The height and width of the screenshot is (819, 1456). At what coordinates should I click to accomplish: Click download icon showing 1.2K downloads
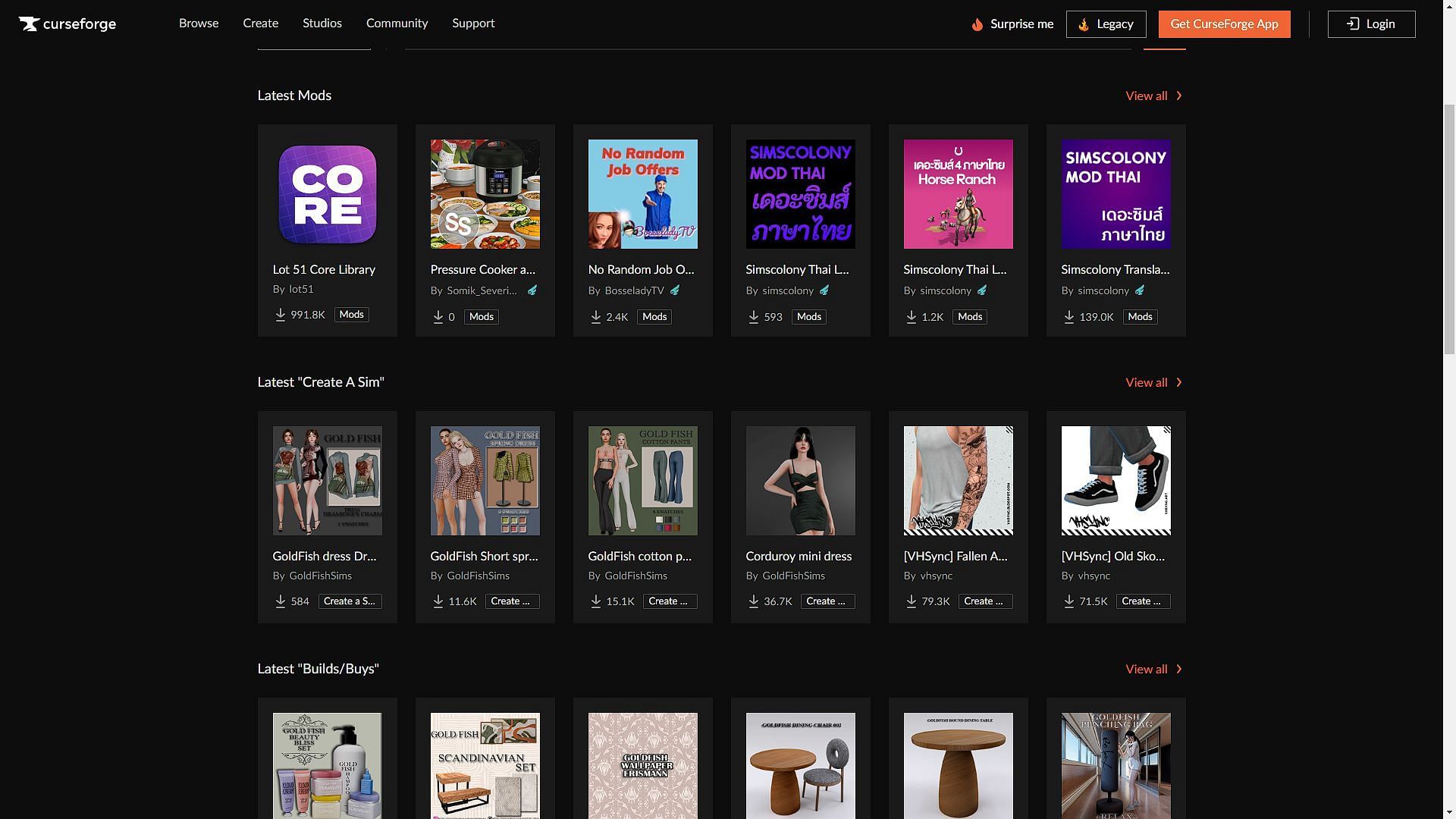pos(911,317)
